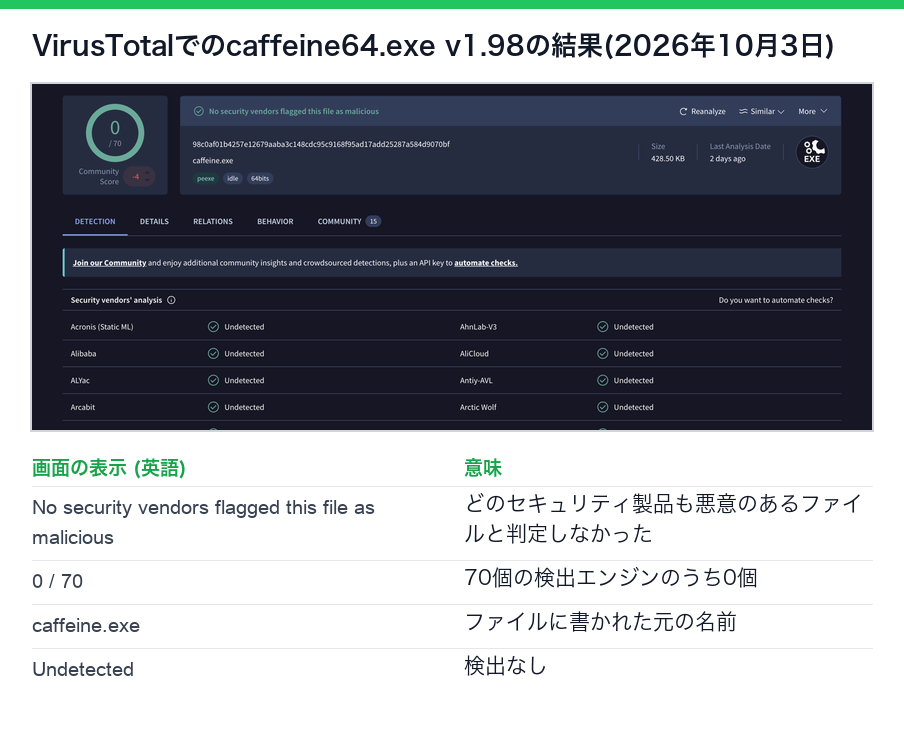904x730 pixels.
Task: Expand the More menu
Action: pos(812,111)
